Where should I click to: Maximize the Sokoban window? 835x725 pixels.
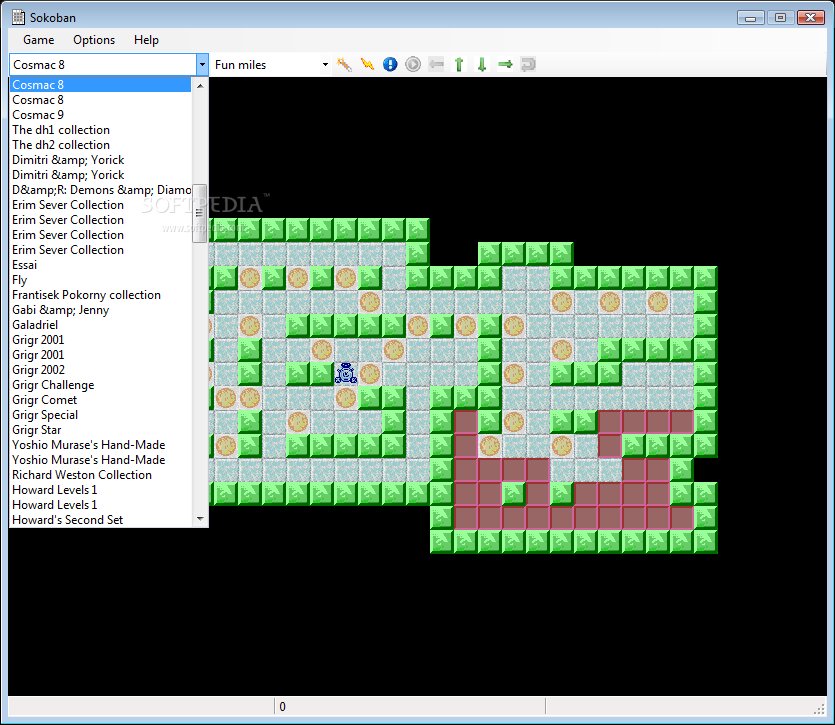[780, 18]
